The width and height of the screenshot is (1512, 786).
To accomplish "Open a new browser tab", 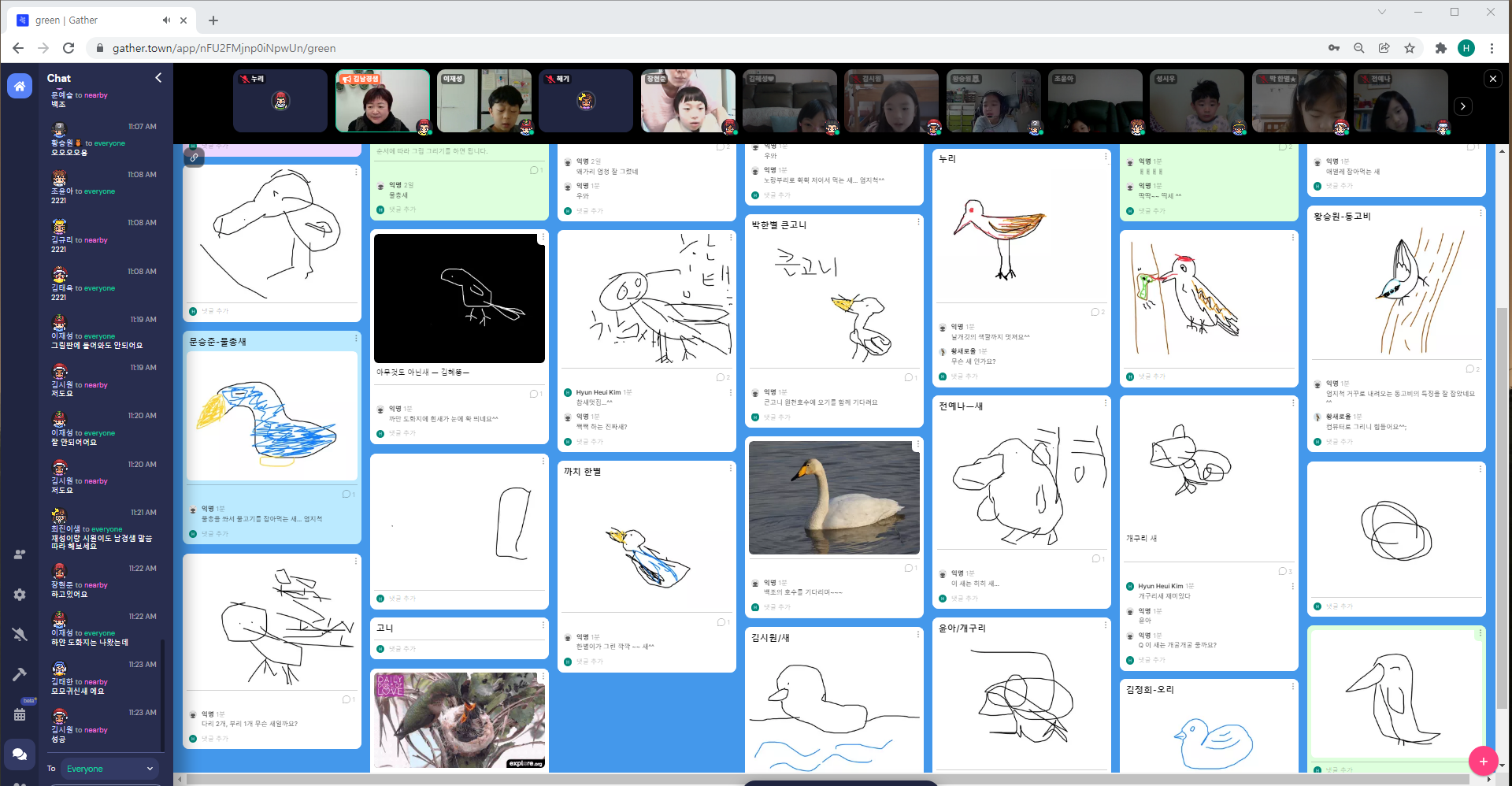I will click(x=213, y=20).
